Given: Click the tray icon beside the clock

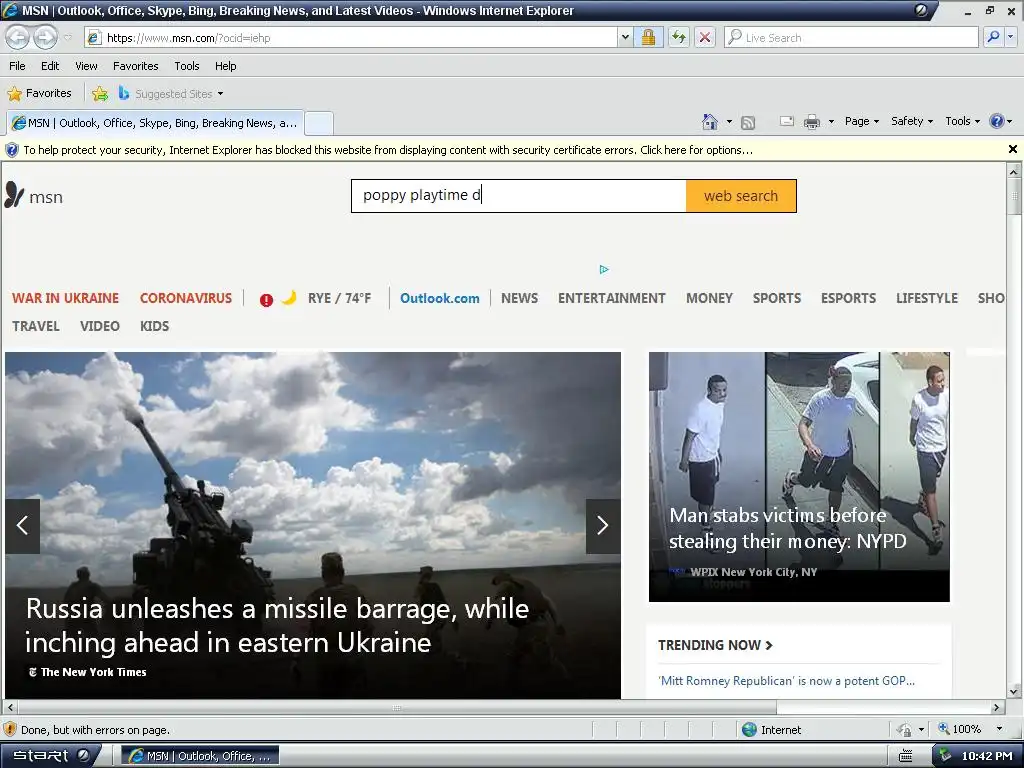Looking at the screenshot, I should click(x=945, y=756).
